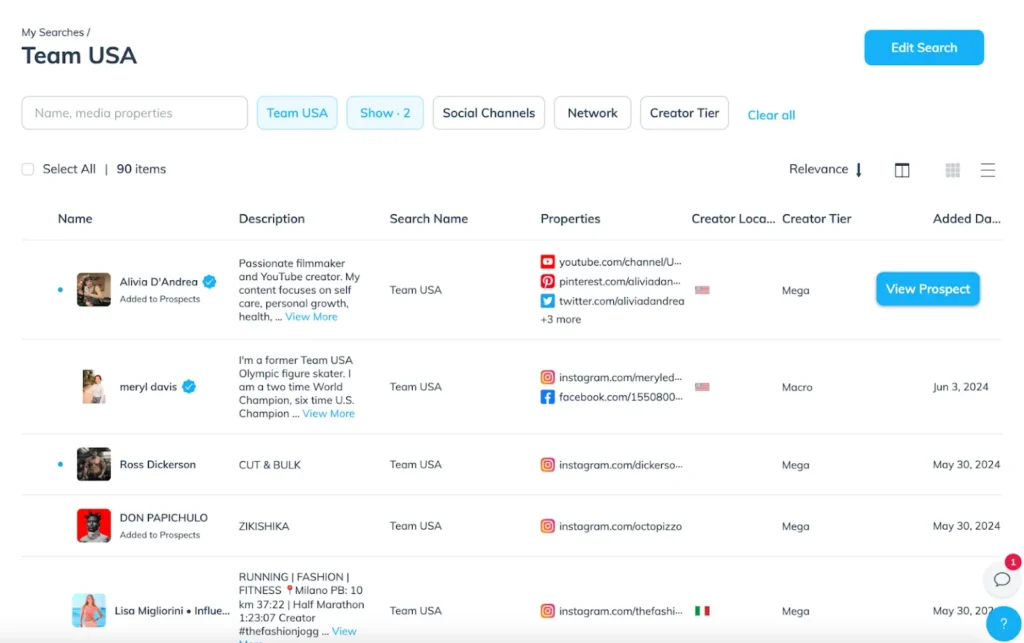Go to My Searches breadcrumb

[x=53, y=32]
